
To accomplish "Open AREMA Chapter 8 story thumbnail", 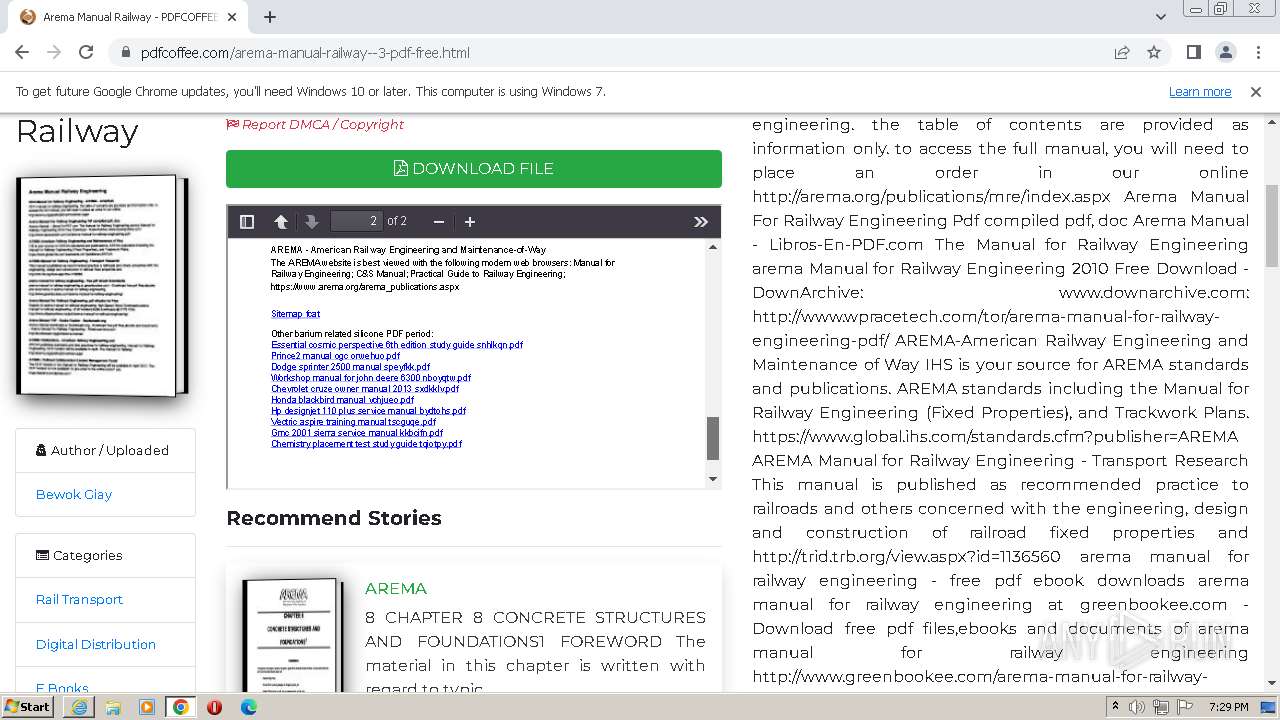I will click(292, 634).
